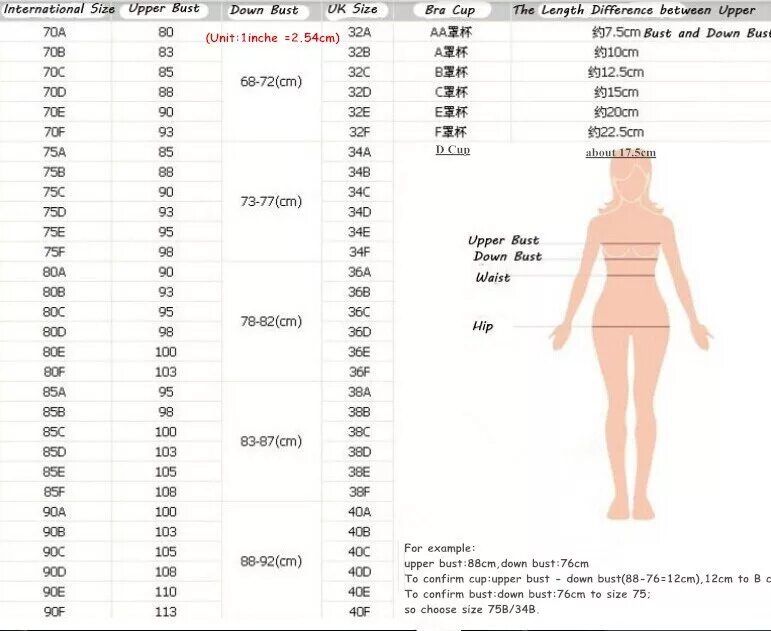Select the 40A UK size cell
Viewport: 771px width, 631px height.
tap(359, 512)
